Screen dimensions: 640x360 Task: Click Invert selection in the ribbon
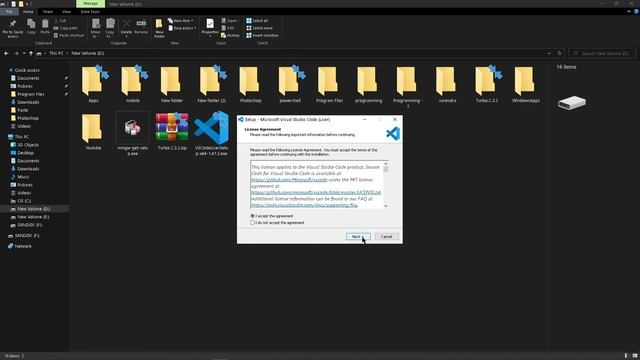[x=262, y=36]
